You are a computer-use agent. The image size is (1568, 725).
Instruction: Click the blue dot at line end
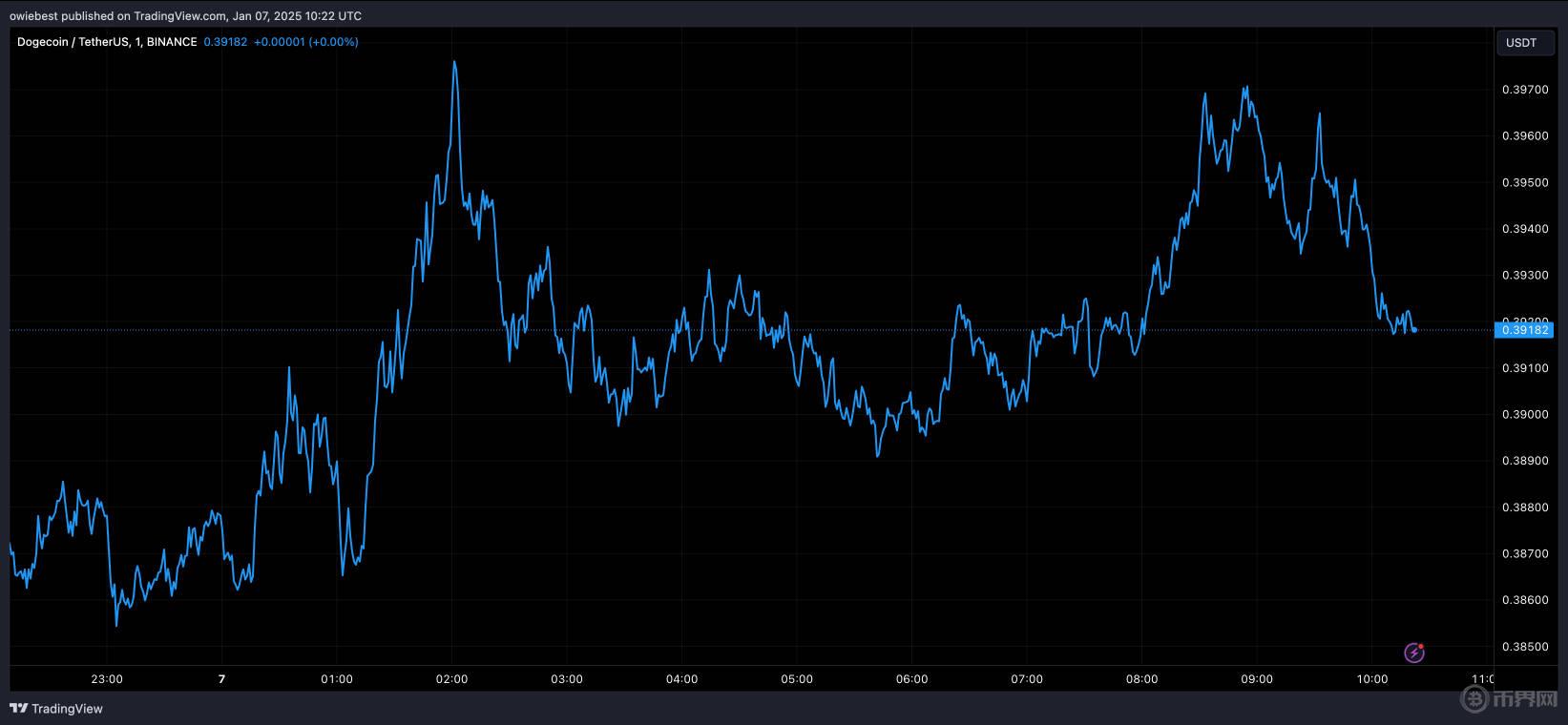tap(1413, 330)
